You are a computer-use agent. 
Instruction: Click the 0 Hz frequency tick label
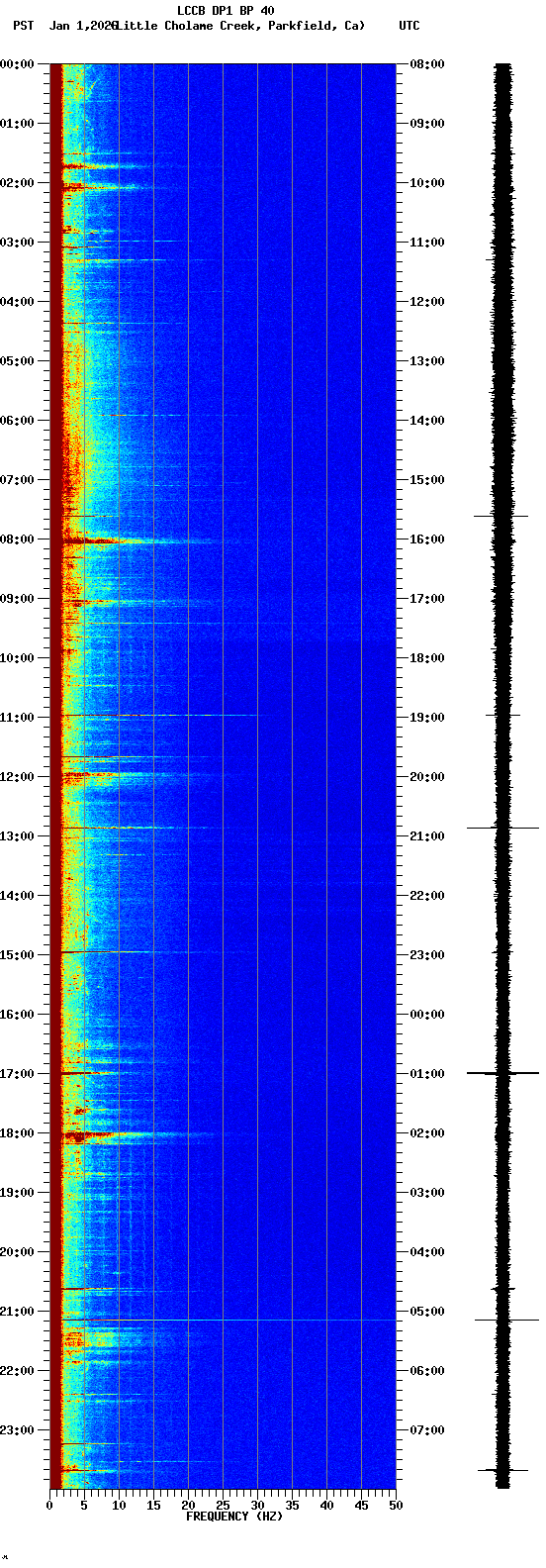pyautogui.click(x=49, y=1506)
